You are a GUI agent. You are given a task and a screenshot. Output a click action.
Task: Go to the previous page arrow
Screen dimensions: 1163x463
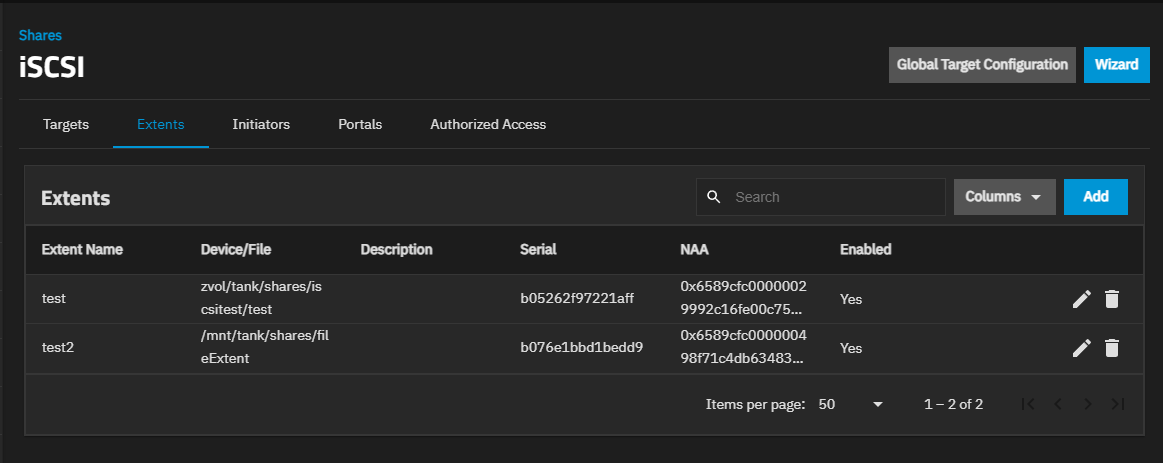tap(1057, 404)
